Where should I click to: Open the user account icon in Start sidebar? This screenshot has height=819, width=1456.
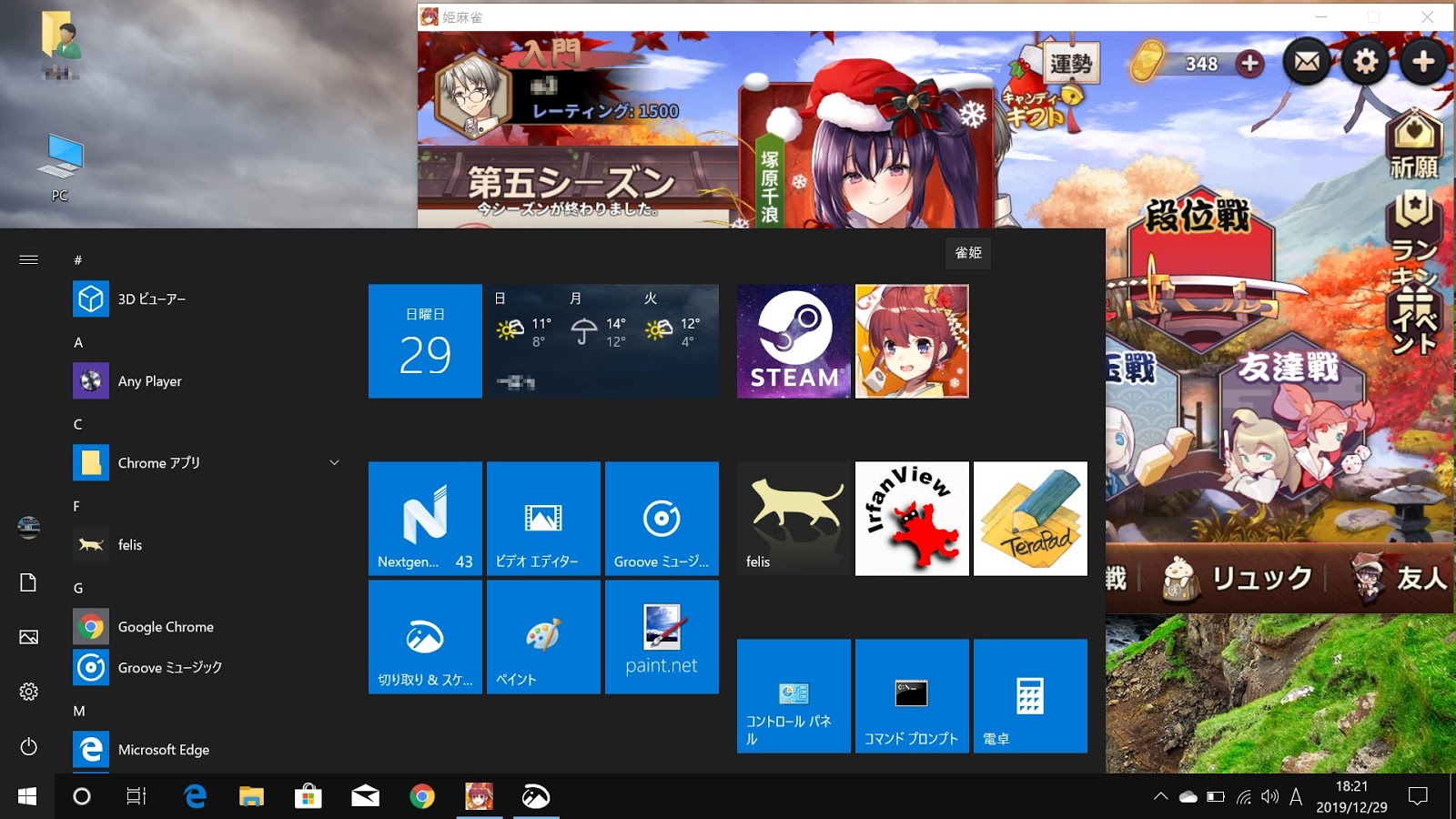pos(28,526)
